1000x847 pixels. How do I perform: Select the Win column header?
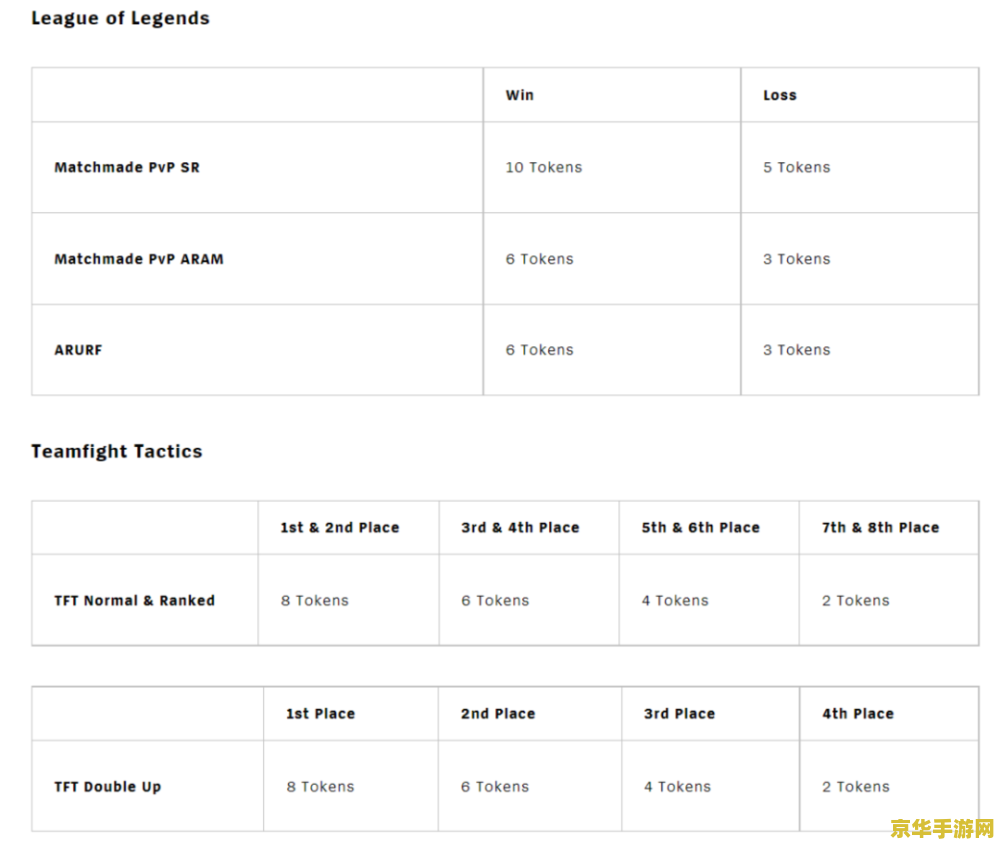click(520, 95)
